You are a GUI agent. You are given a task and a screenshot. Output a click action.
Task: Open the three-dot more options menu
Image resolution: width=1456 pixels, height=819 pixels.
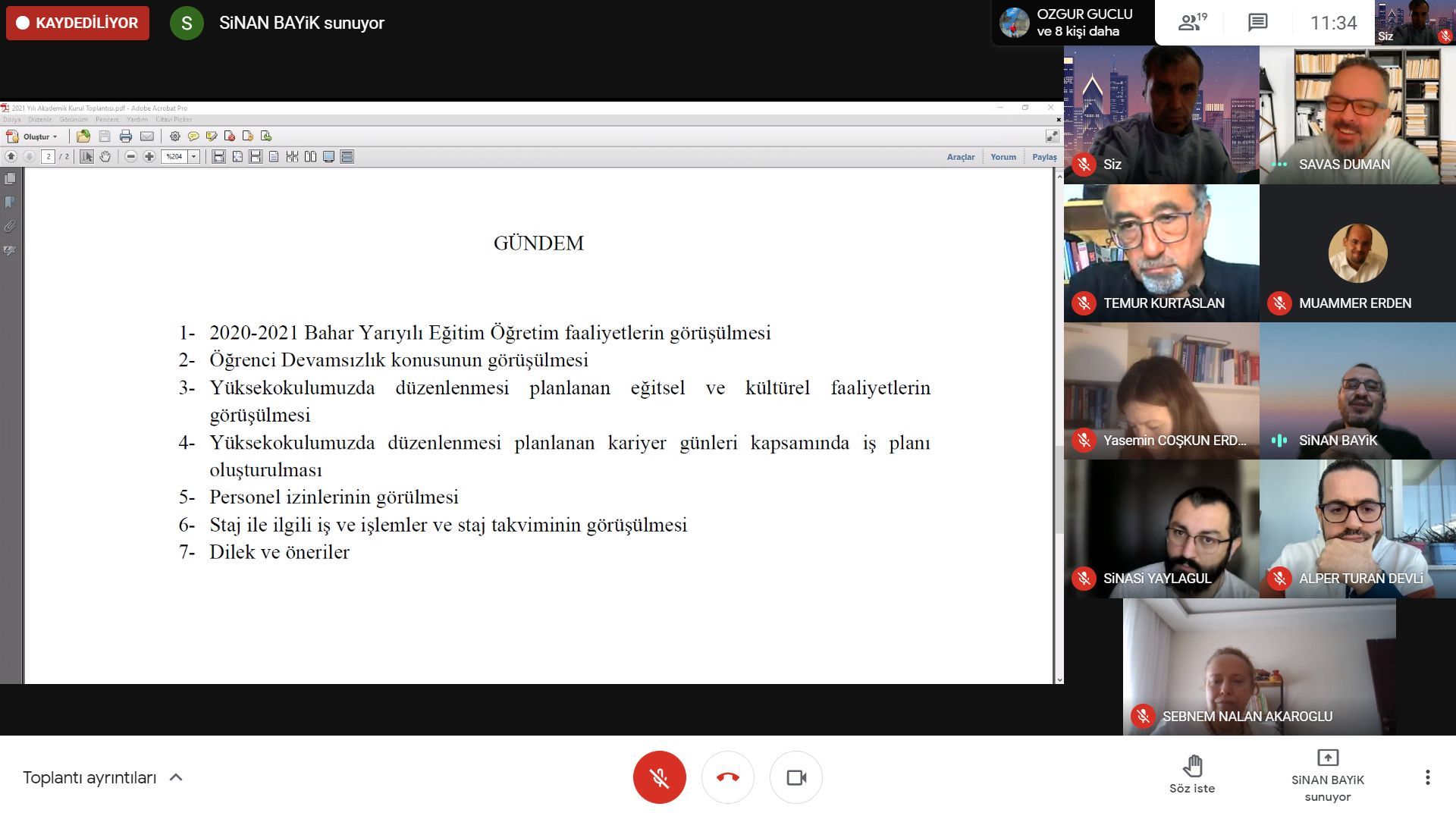1427,777
